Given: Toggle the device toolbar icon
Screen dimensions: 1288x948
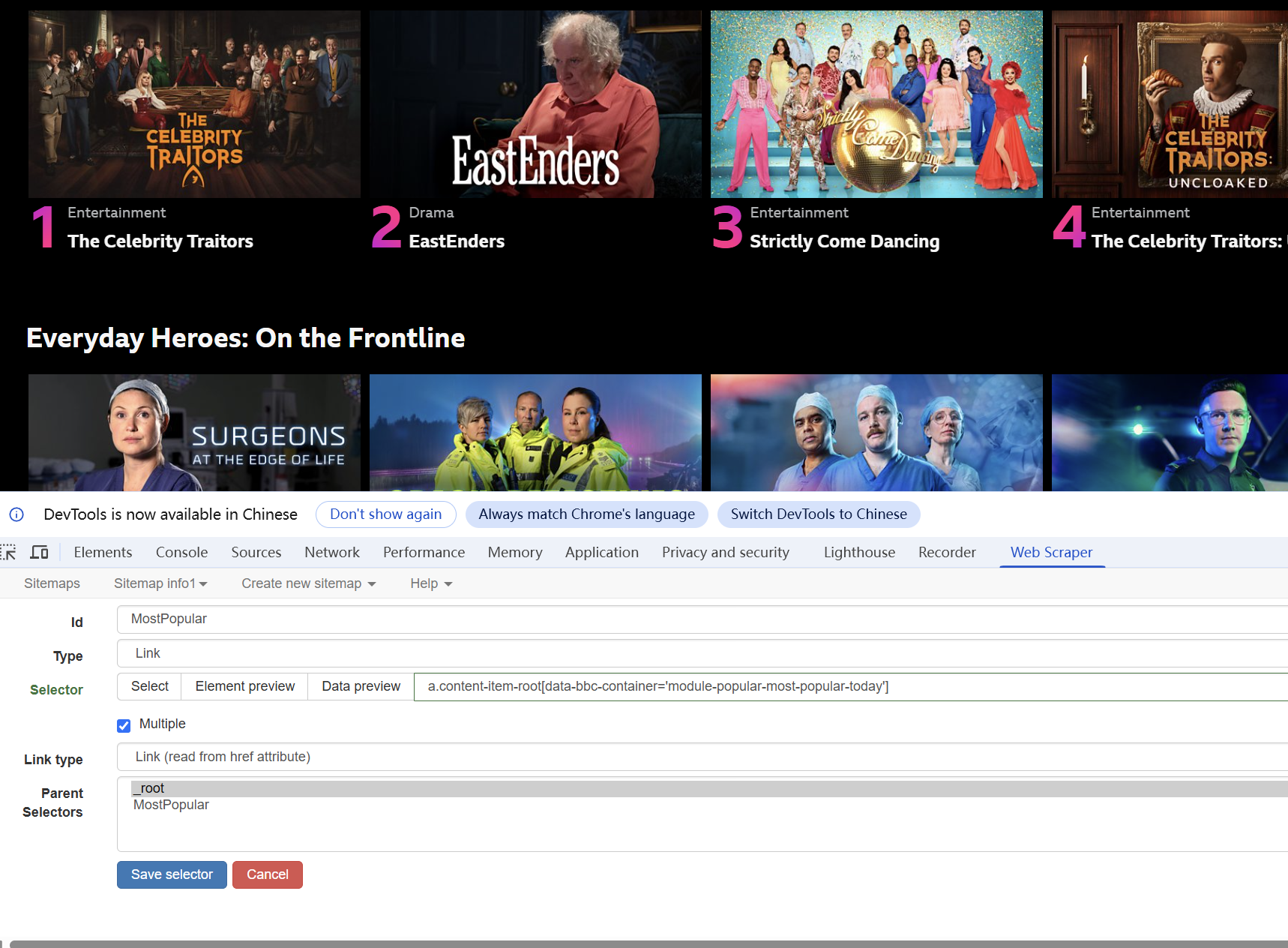Looking at the screenshot, I should pos(39,553).
